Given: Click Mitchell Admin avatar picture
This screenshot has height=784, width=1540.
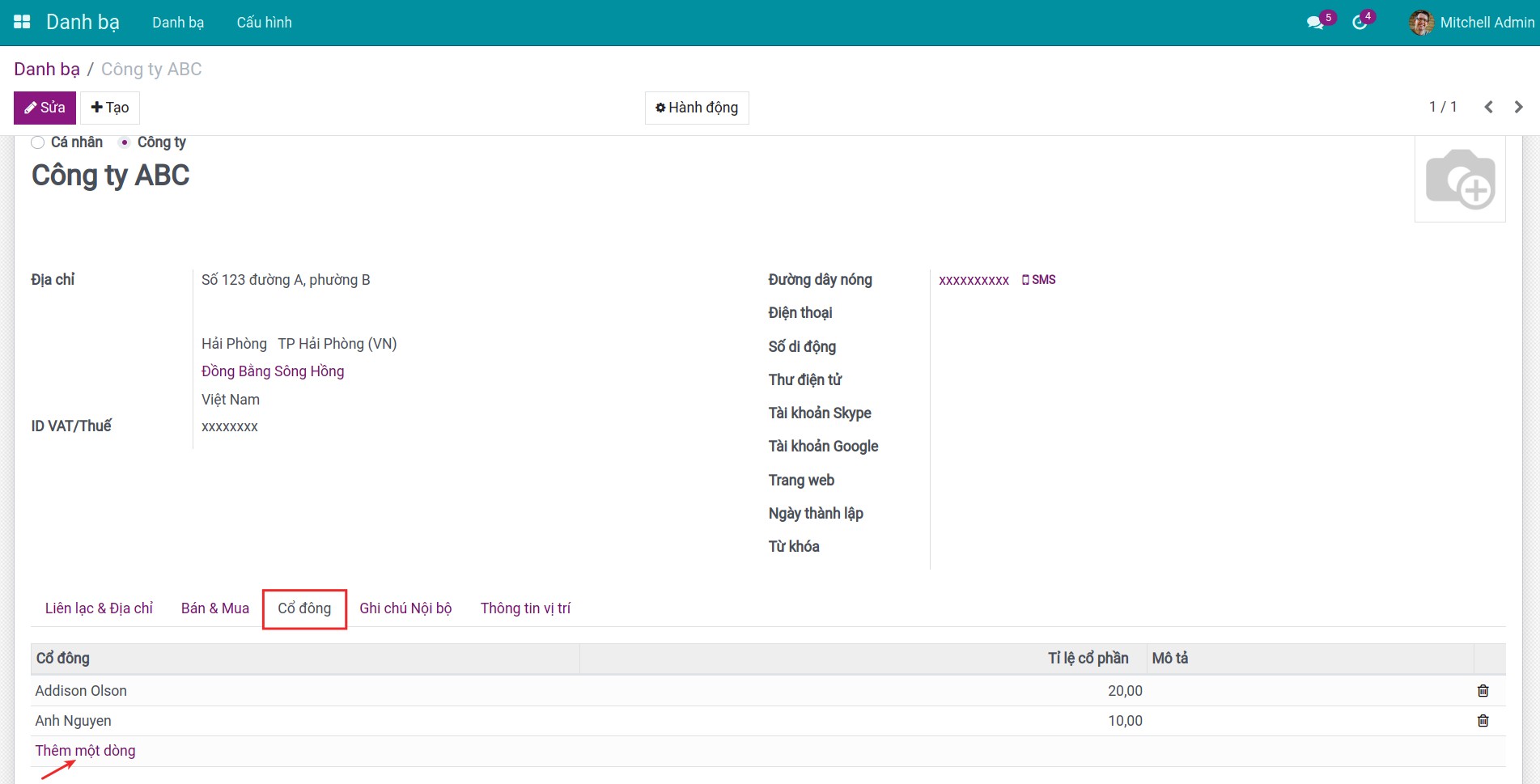Looking at the screenshot, I should (1421, 23).
